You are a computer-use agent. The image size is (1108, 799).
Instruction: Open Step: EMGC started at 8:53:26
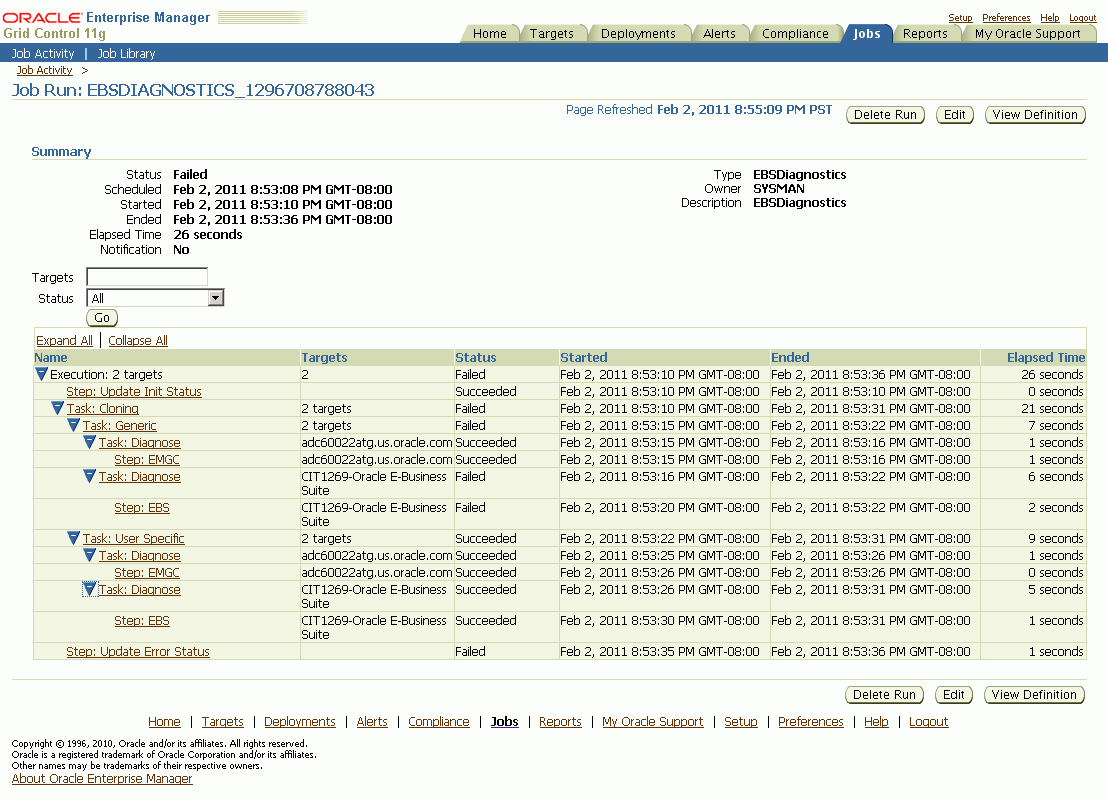coord(147,572)
